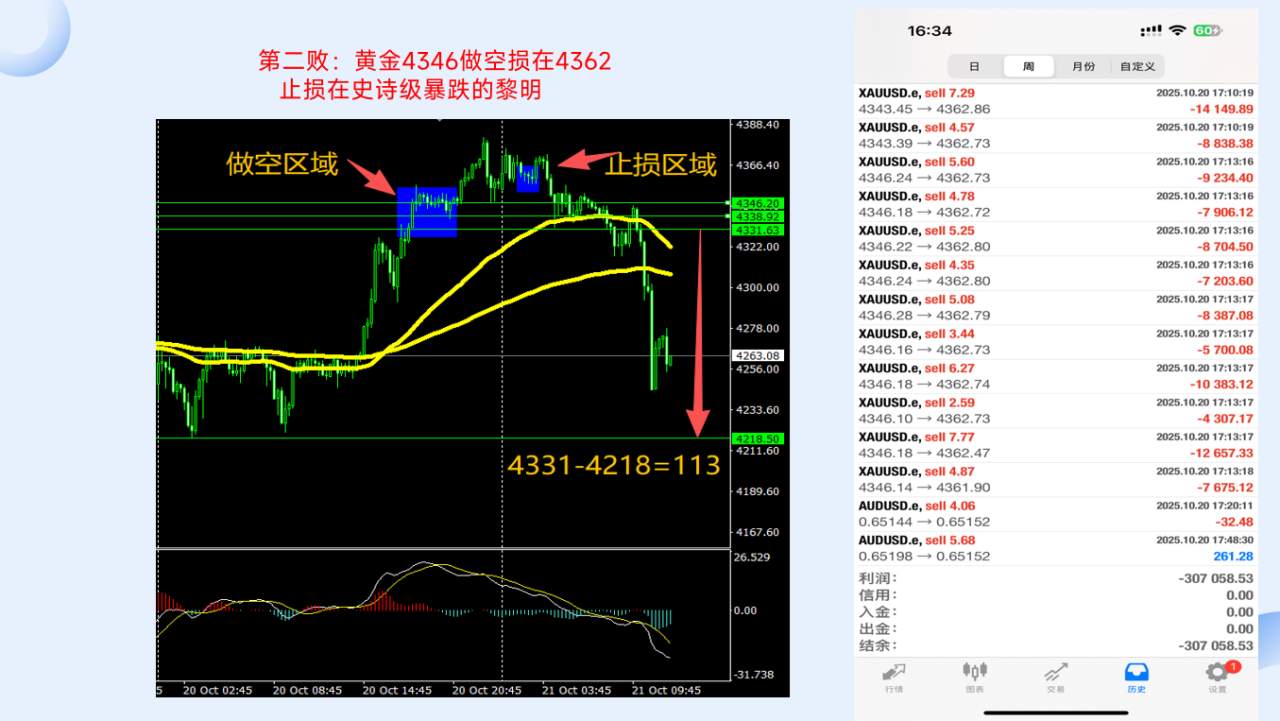Click the 4346.20 green price label

757,203
